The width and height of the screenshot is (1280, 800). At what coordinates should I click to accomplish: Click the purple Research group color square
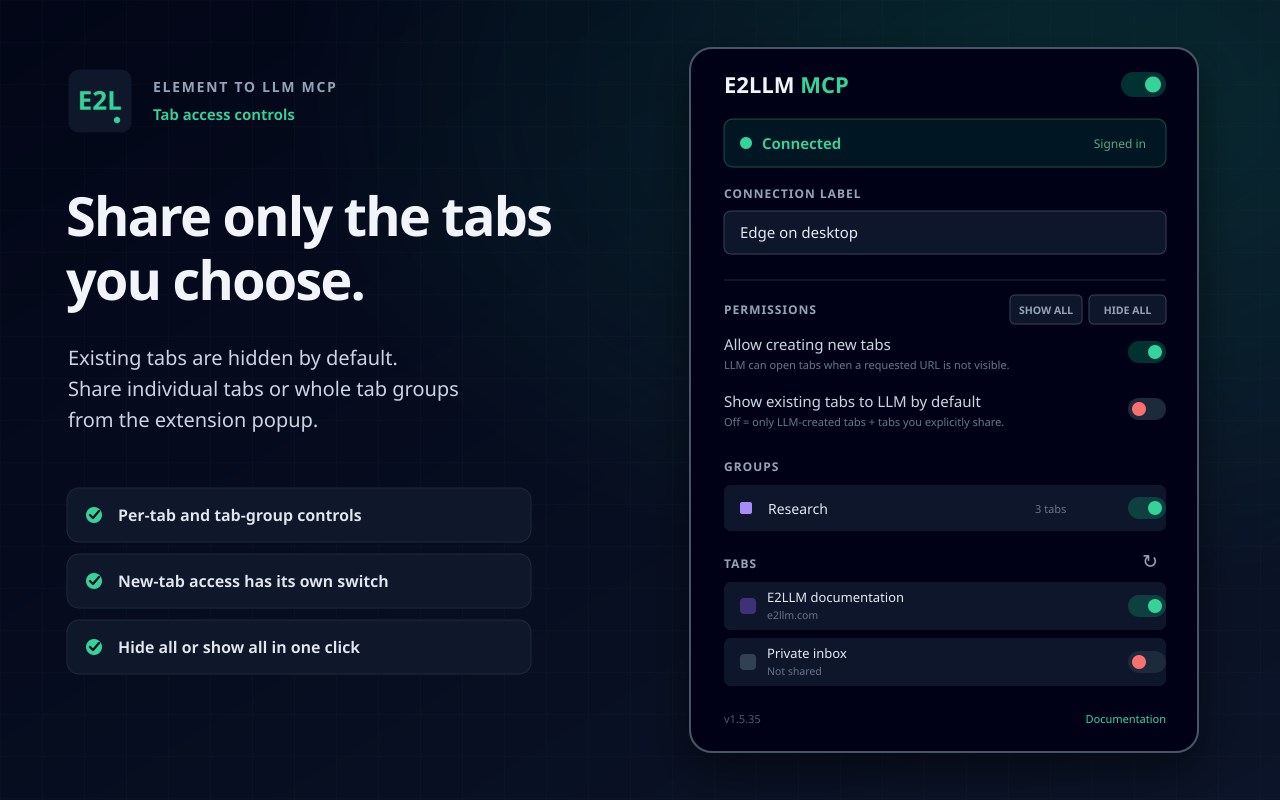[x=746, y=508]
